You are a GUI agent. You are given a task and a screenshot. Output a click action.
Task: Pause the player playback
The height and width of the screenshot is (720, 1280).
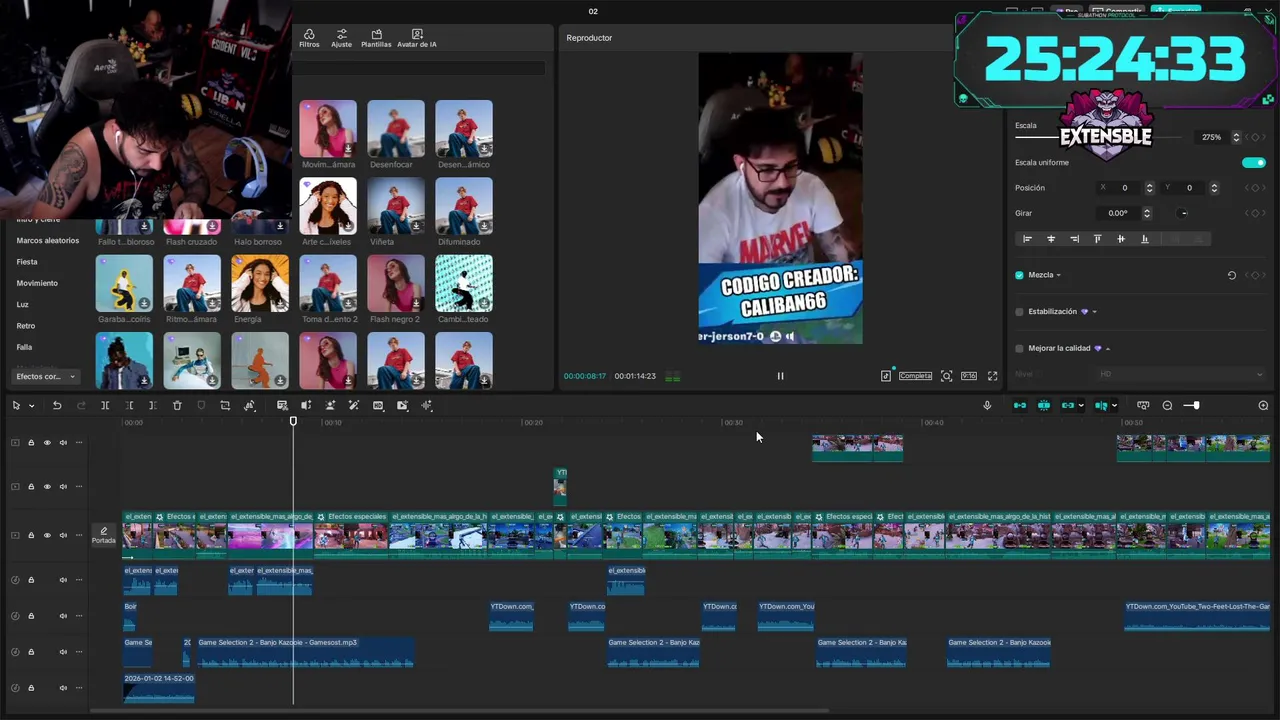coord(780,376)
